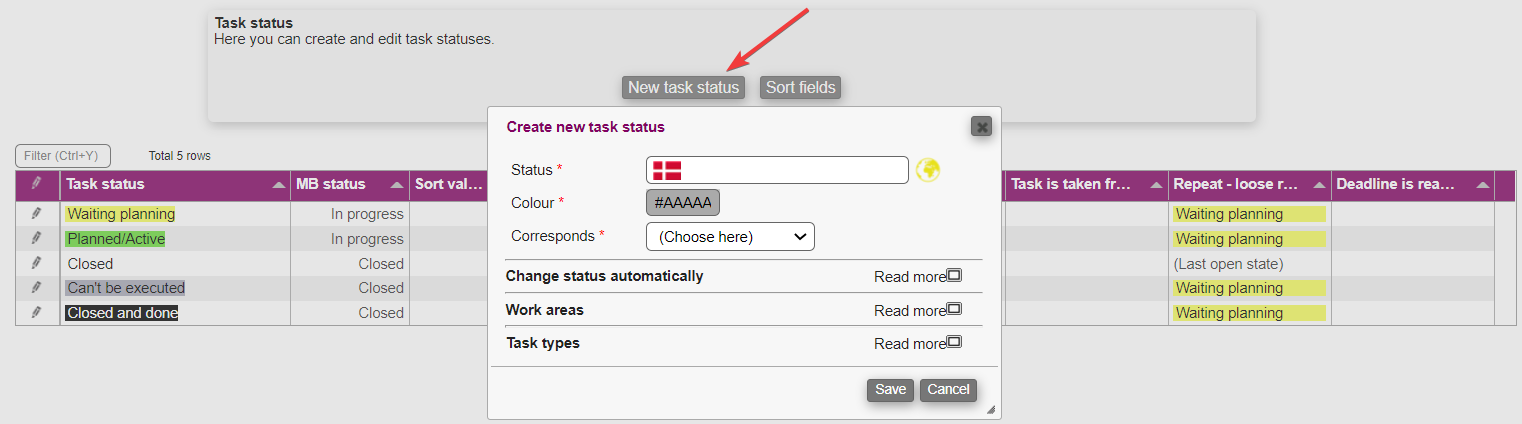The height and width of the screenshot is (424, 1522).
Task: Open the #AAAAA colour picker swatch
Action: (x=683, y=203)
